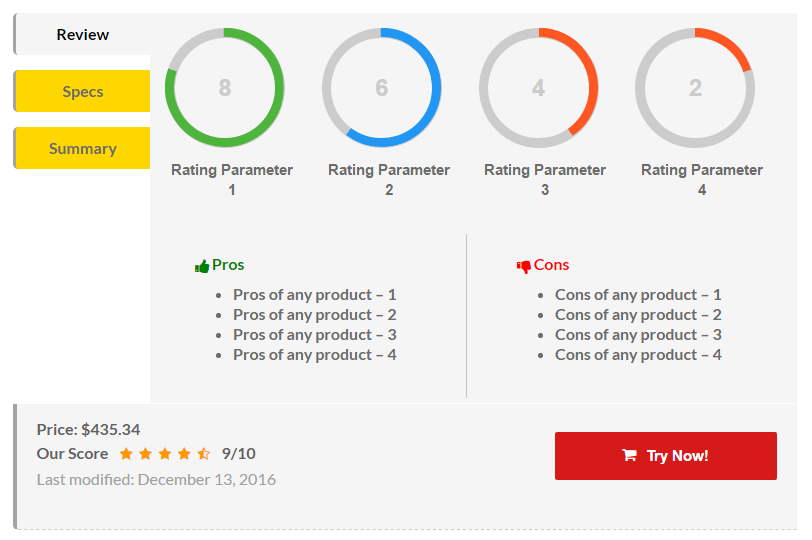Screen dimensions: 812x540
Task: Click the green circular gauge showing 8
Action: click(225, 88)
